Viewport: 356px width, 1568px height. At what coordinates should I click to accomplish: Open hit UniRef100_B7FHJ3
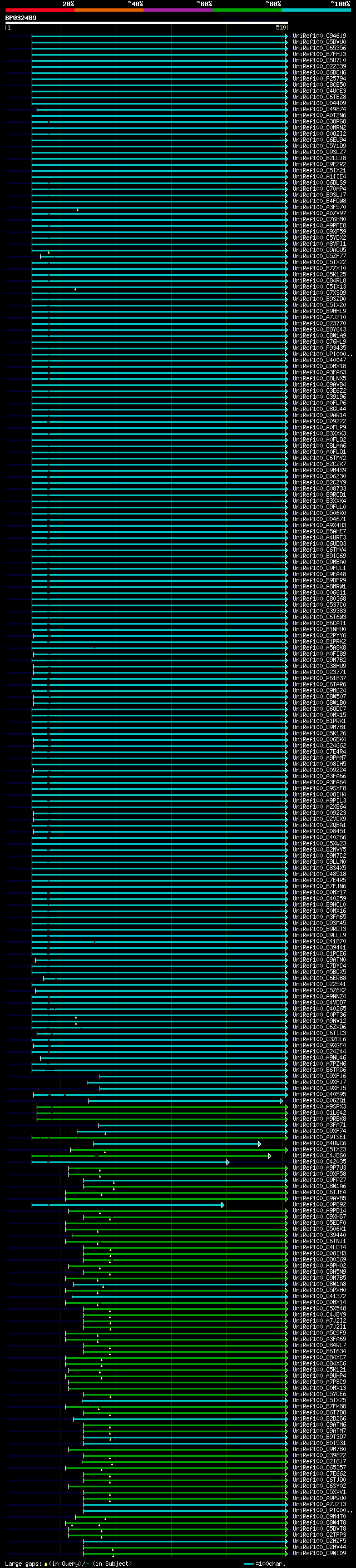(319, 54)
